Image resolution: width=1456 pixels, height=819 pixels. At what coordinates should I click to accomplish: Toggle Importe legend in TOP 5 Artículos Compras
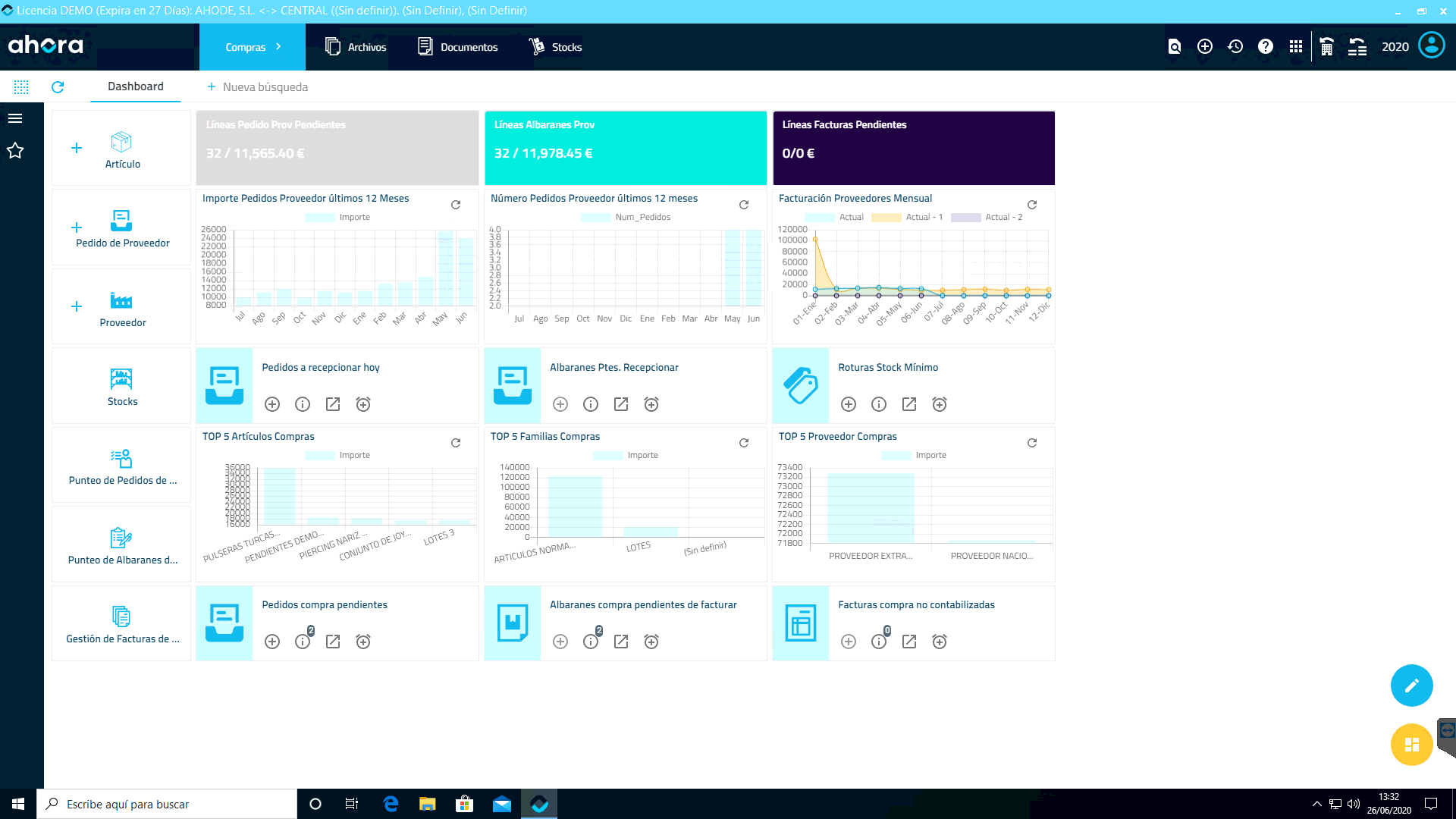pos(337,456)
